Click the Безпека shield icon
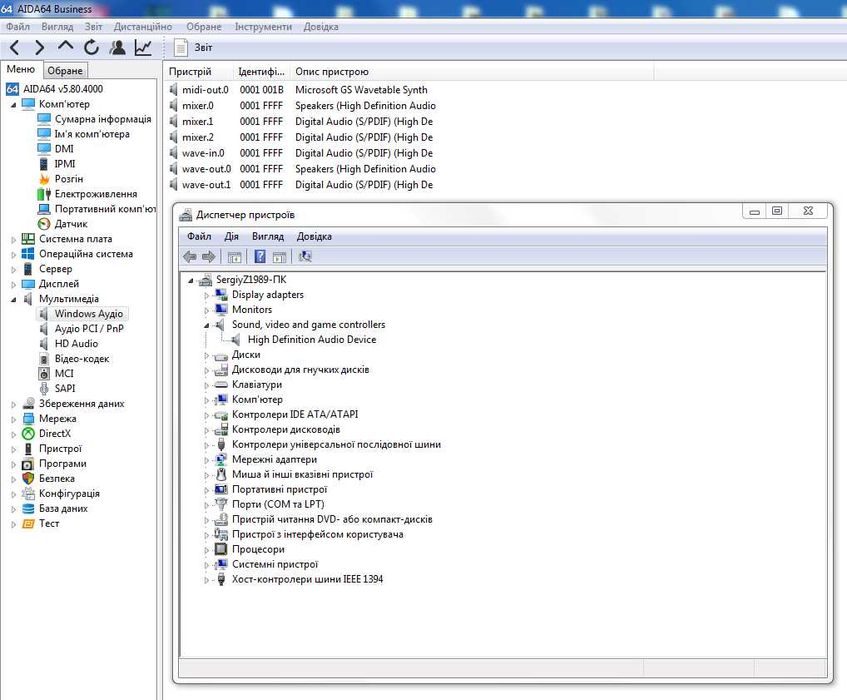 coord(28,478)
